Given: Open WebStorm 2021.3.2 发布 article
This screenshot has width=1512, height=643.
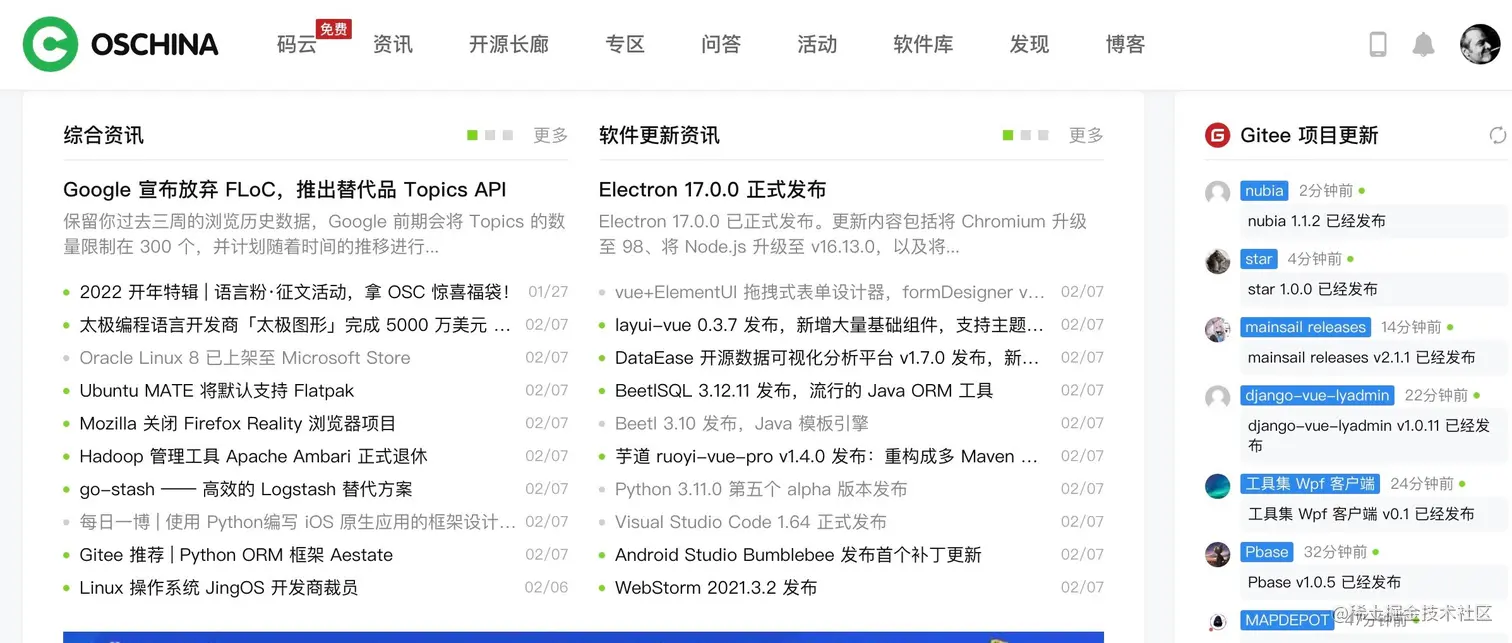Looking at the screenshot, I should 716,588.
